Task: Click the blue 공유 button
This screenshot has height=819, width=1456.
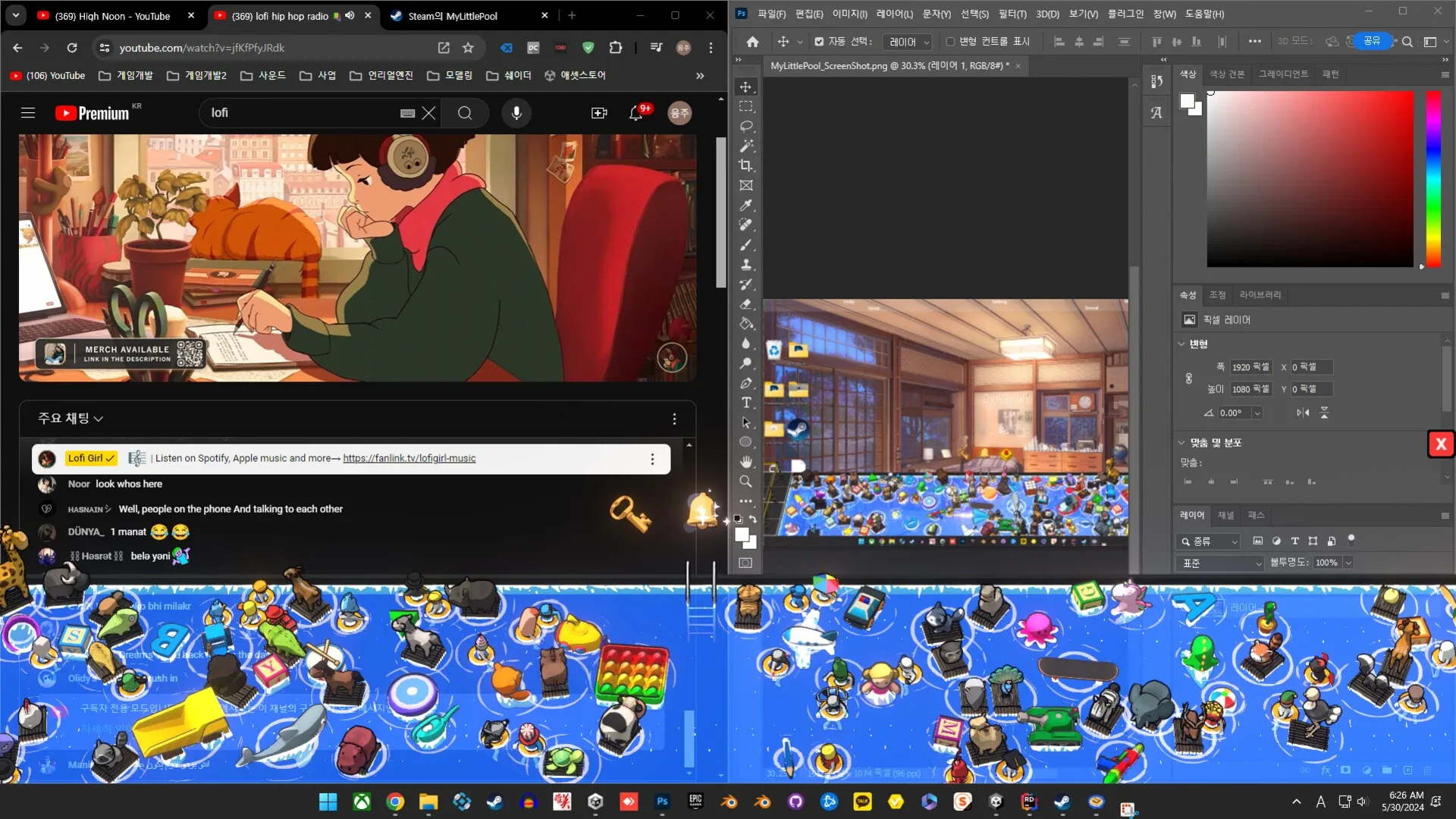Action: click(x=1371, y=41)
